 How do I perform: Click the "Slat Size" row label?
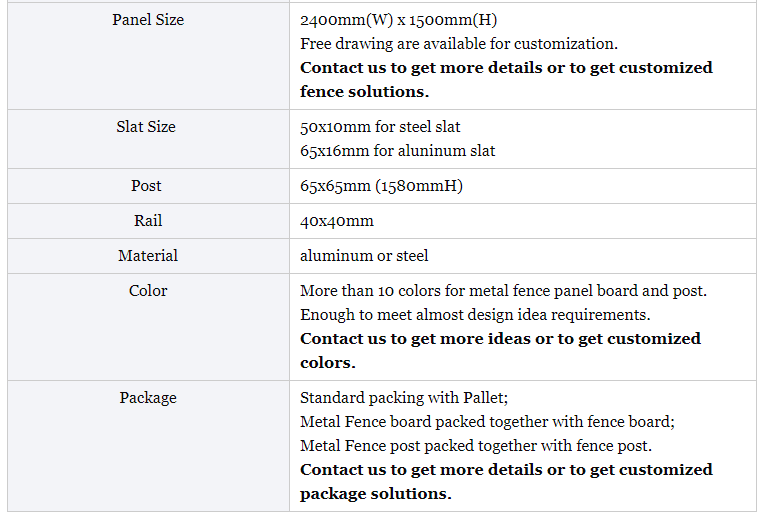[x=146, y=127]
